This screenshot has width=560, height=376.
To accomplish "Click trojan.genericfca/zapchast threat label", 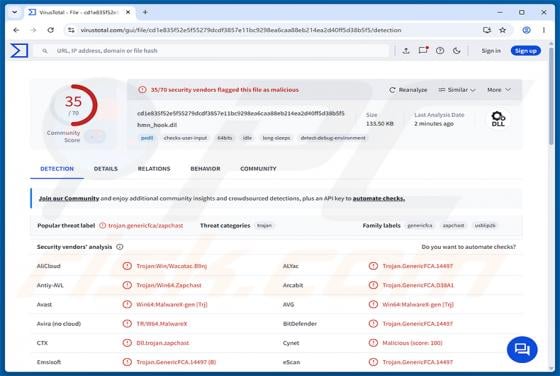I will [146, 226].
